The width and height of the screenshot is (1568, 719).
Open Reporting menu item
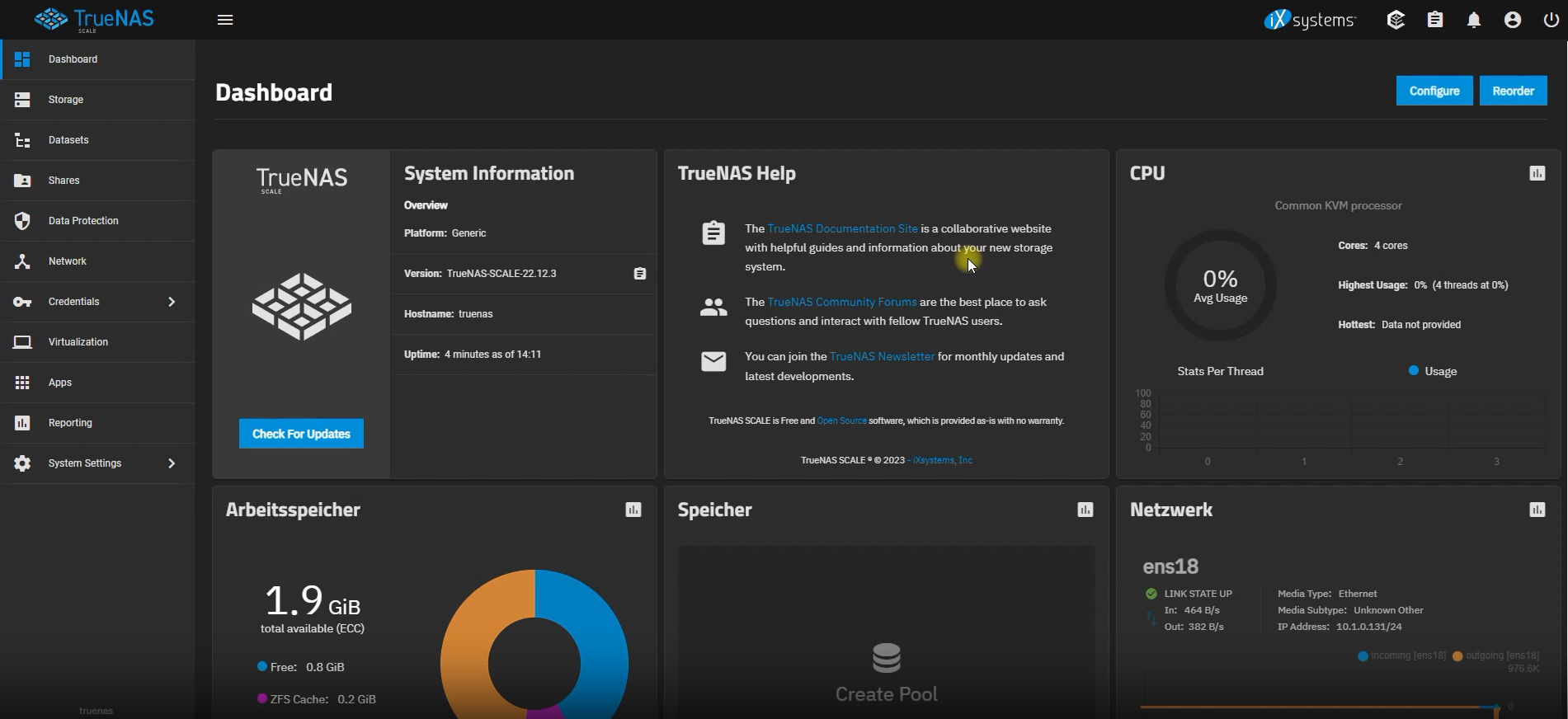click(x=97, y=423)
